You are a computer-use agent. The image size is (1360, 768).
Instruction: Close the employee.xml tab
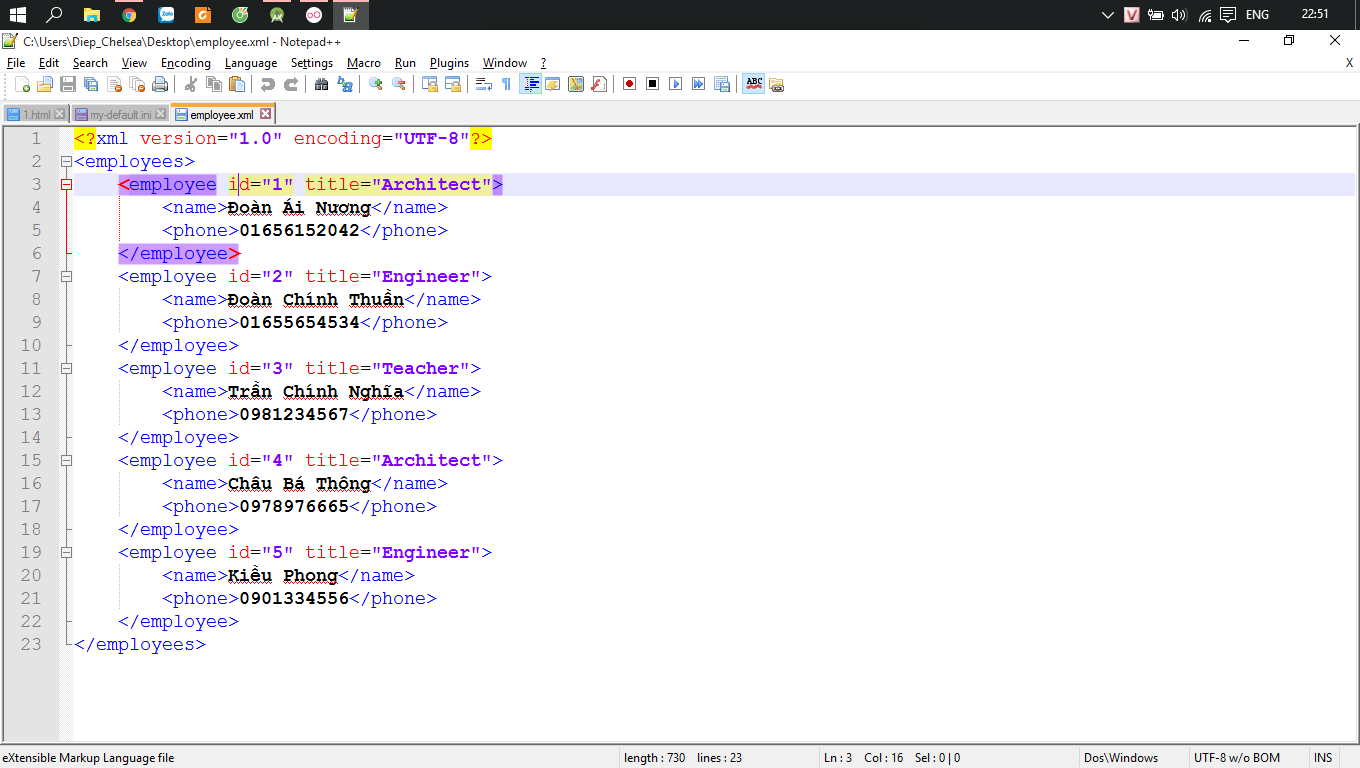pyautogui.click(x=266, y=114)
